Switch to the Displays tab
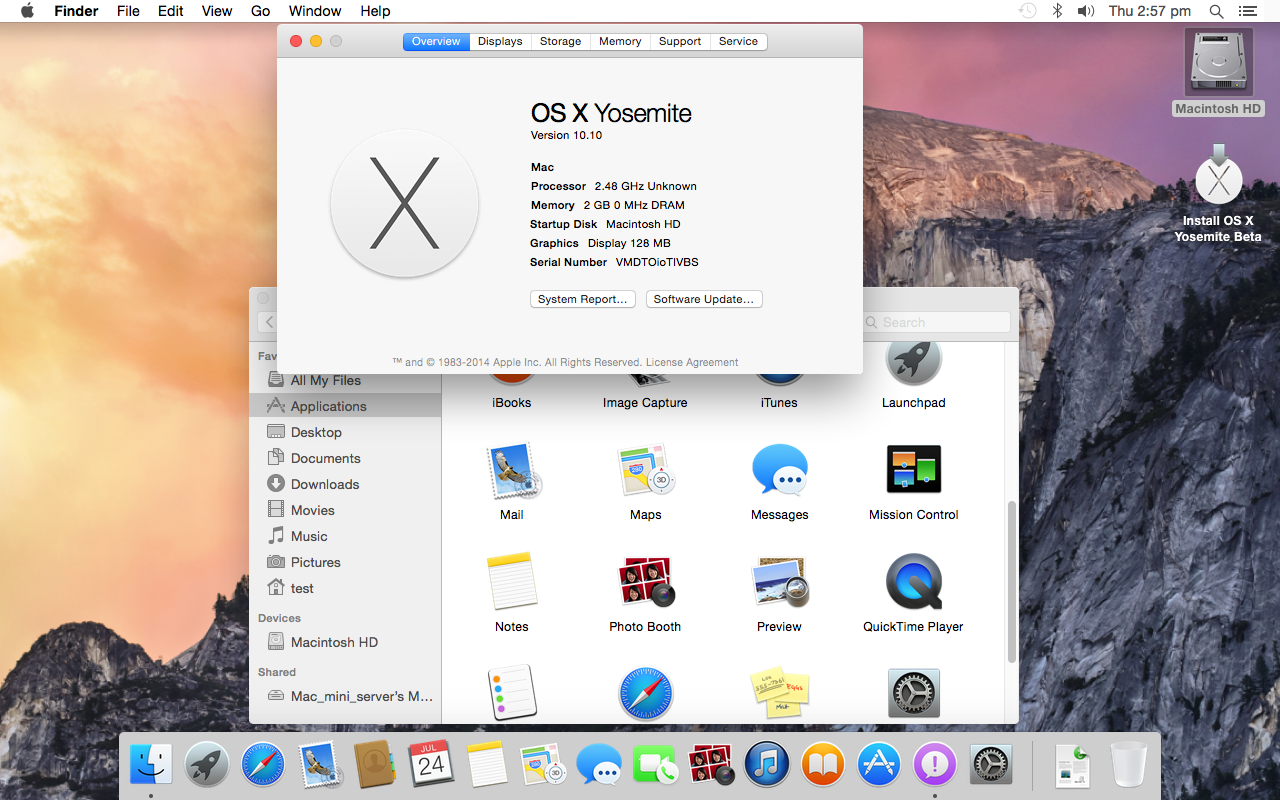The image size is (1280, 800). 500,41
